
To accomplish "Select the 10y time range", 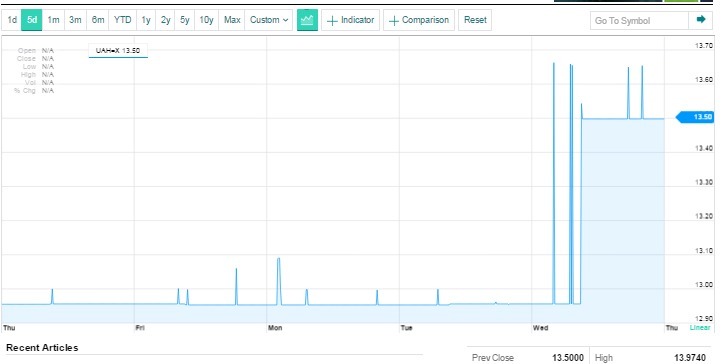I will pyautogui.click(x=206, y=20).
